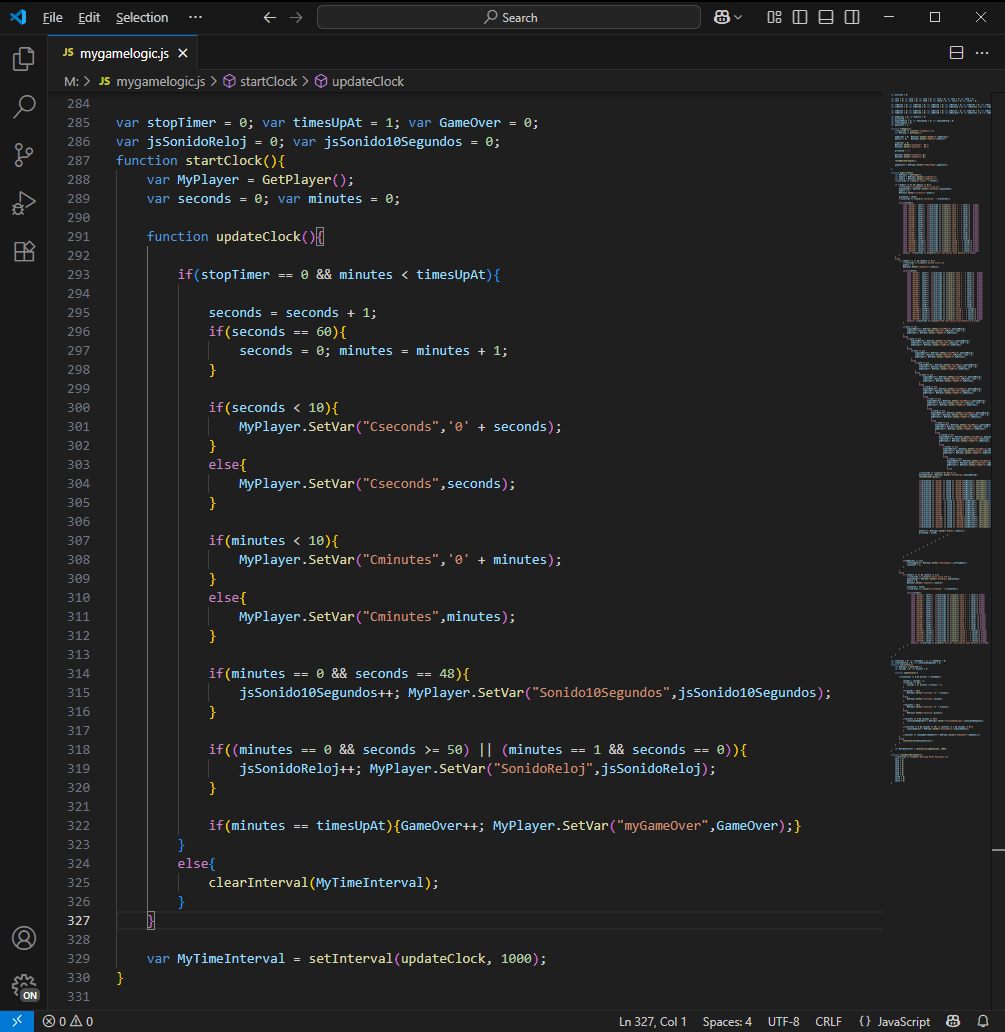Click the Ln 327, Col 1 indicator
Screen dimensions: 1005x1032
click(652, 1021)
